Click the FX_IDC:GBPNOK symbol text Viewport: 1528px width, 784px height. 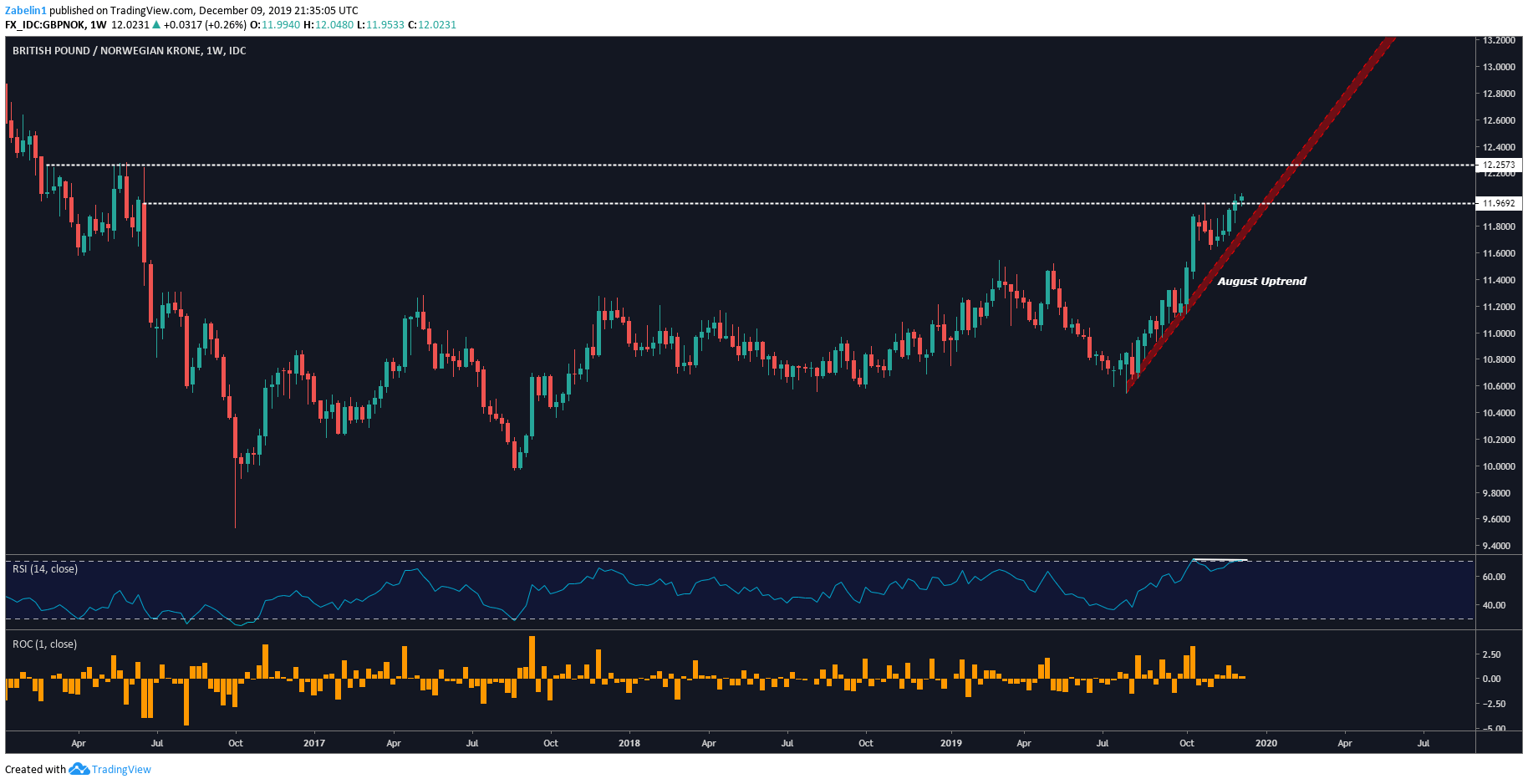(x=45, y=25)
